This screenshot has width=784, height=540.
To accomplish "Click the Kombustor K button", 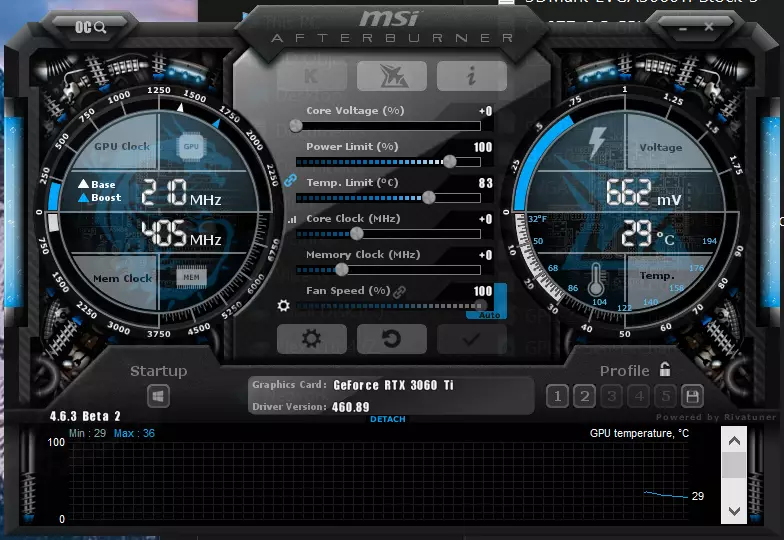I will point(312,76).
